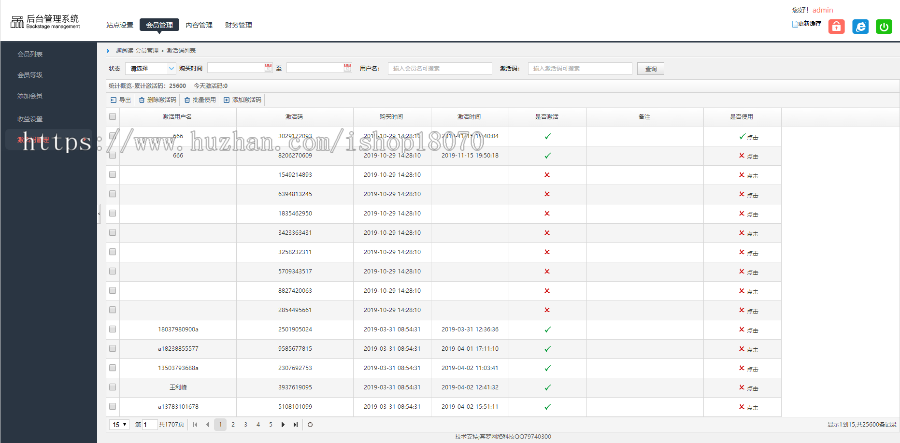Collapse the sidebar using the edge handle

pyautogui.click(x=99, y=213)
